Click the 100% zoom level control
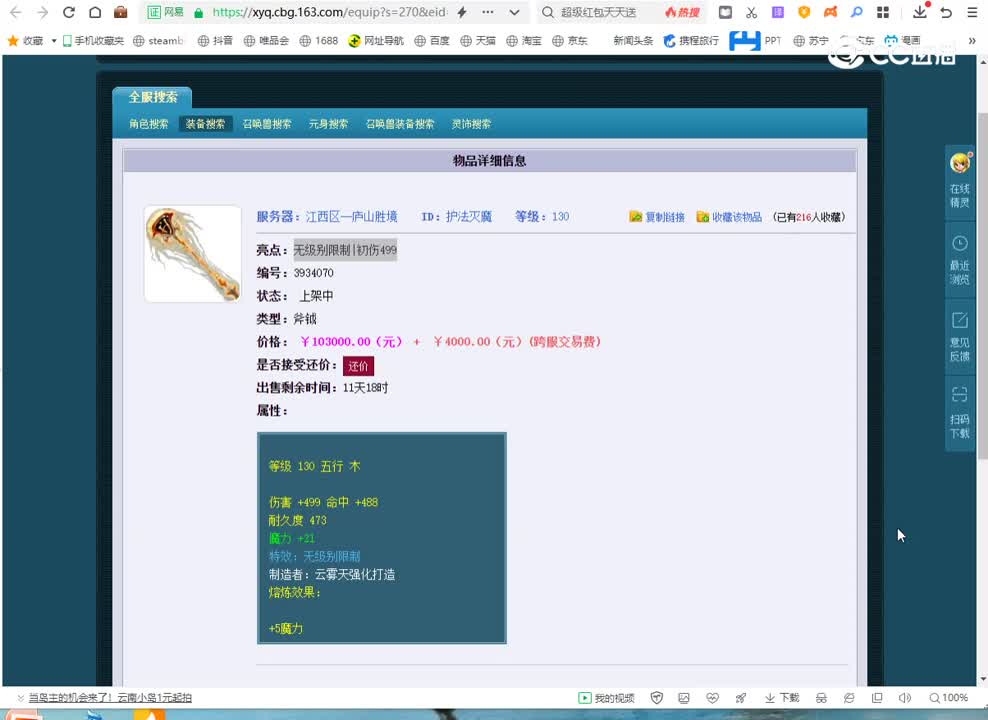 (x=948, y=697)
